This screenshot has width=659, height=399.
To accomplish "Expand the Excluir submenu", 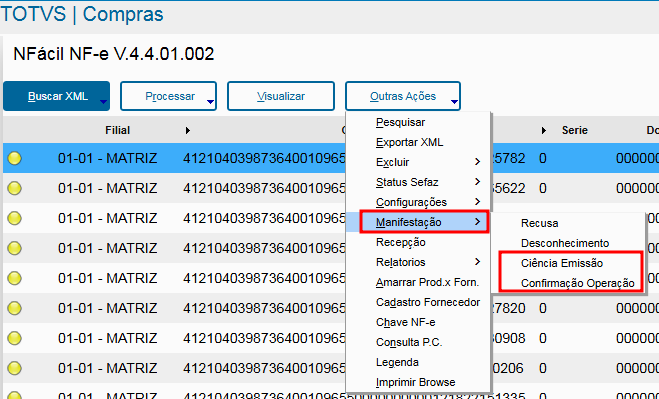I will (x=418, y=162).
